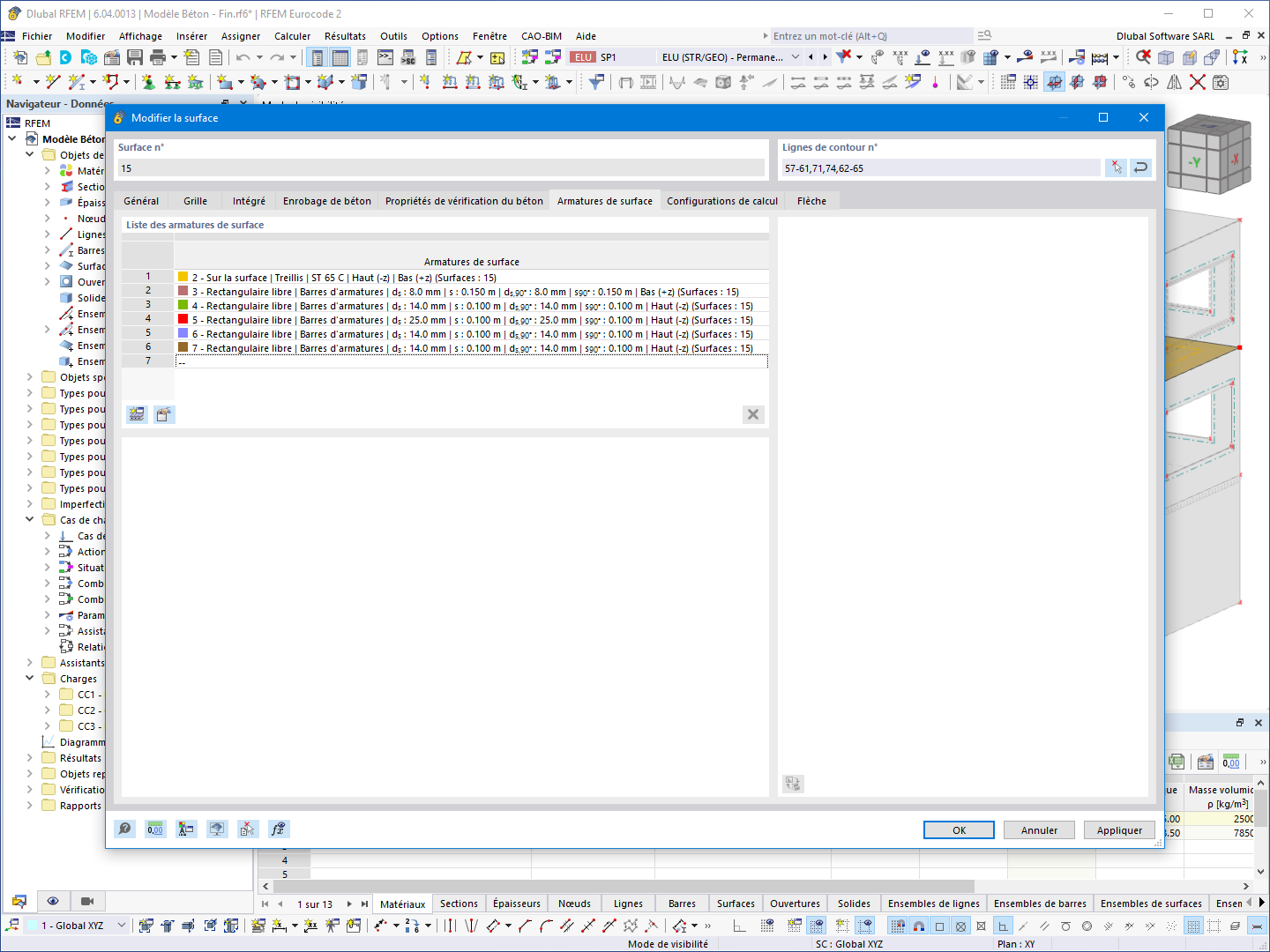Open the CAO-BIM menu

542,36
